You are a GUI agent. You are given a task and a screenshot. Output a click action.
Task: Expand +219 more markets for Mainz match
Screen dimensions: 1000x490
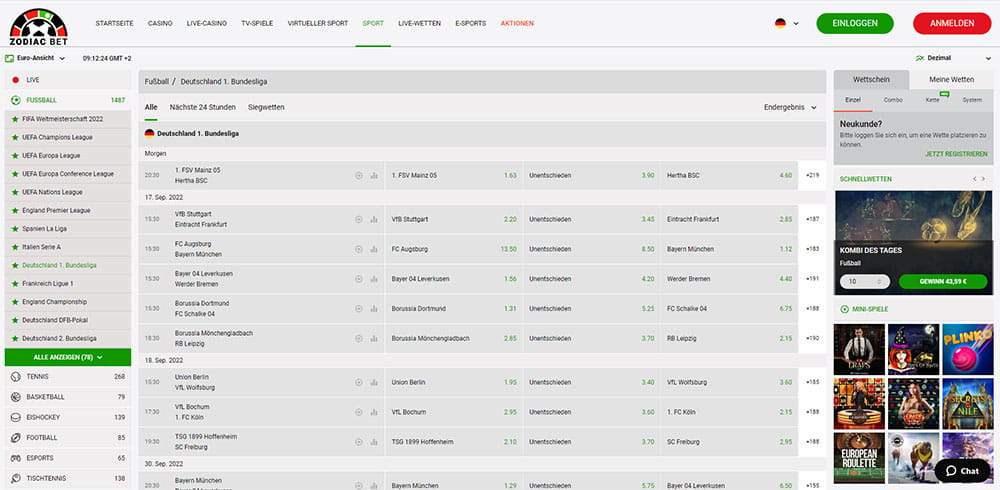pyautogui.click(x=812, y=175)
